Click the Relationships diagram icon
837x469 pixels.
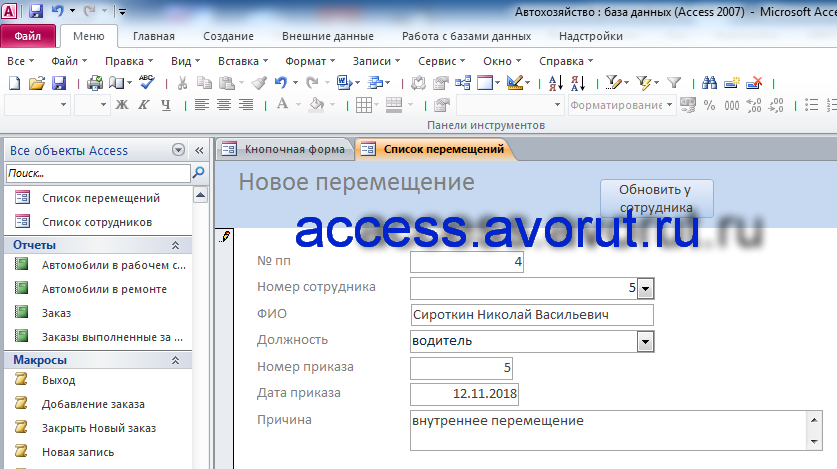click(463, 83)
